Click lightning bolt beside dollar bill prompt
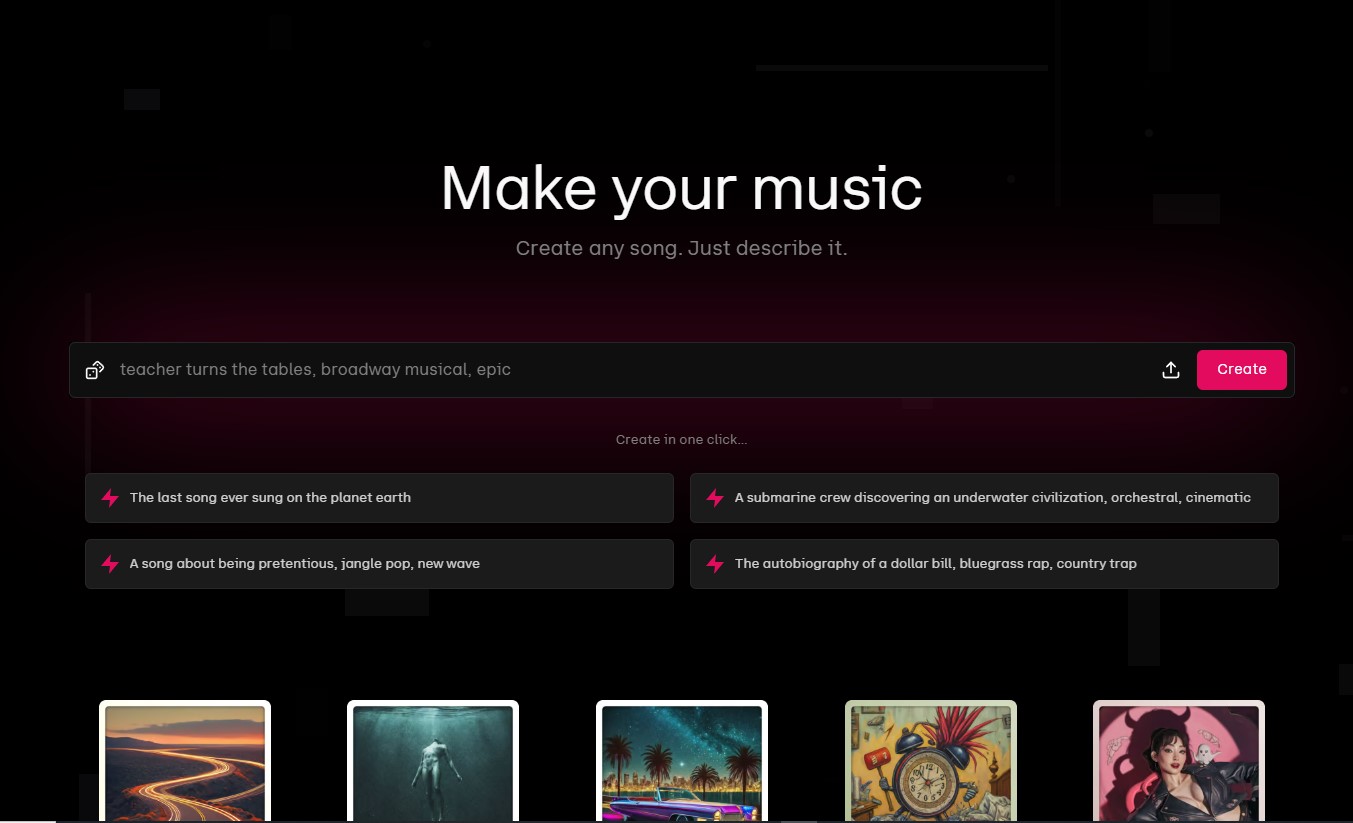 point(715,564)
